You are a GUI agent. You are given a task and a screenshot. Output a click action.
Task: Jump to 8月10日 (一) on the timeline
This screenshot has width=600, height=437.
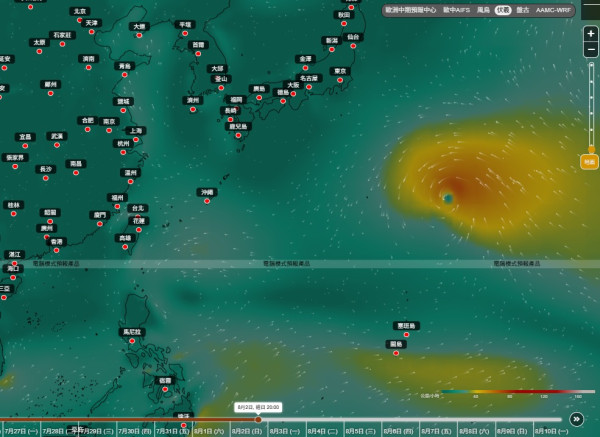(551, 431)
